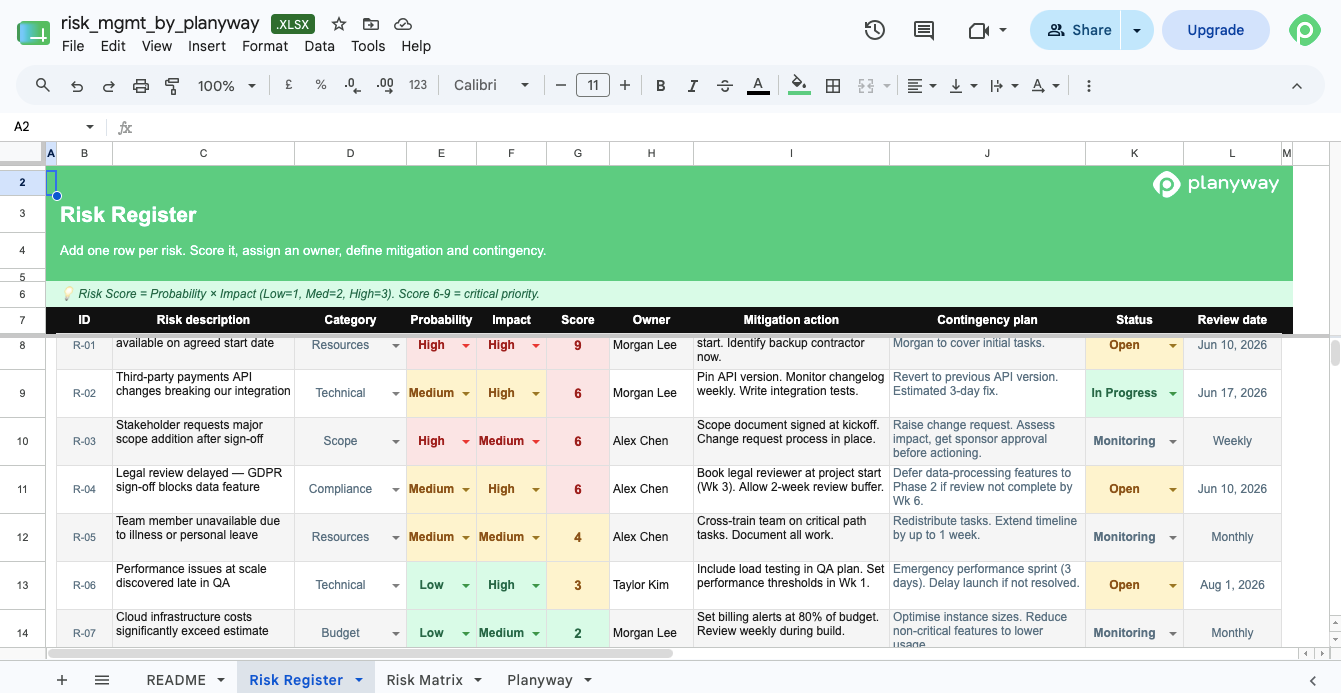This screenshot has height=693, width=1341.
Task: Increase decimal places
Action: click(385, 86)
